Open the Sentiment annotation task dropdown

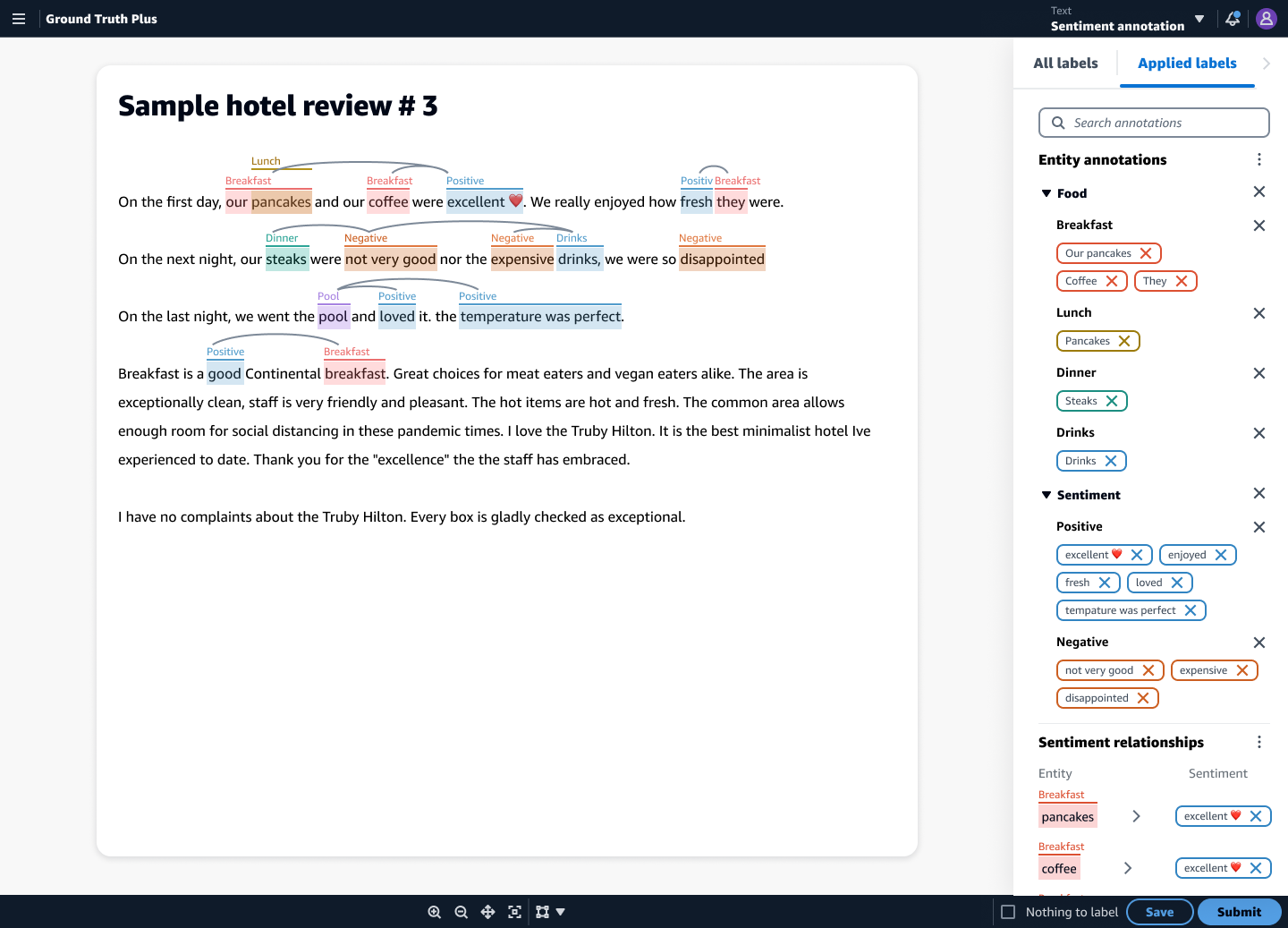pos(1199,19)
